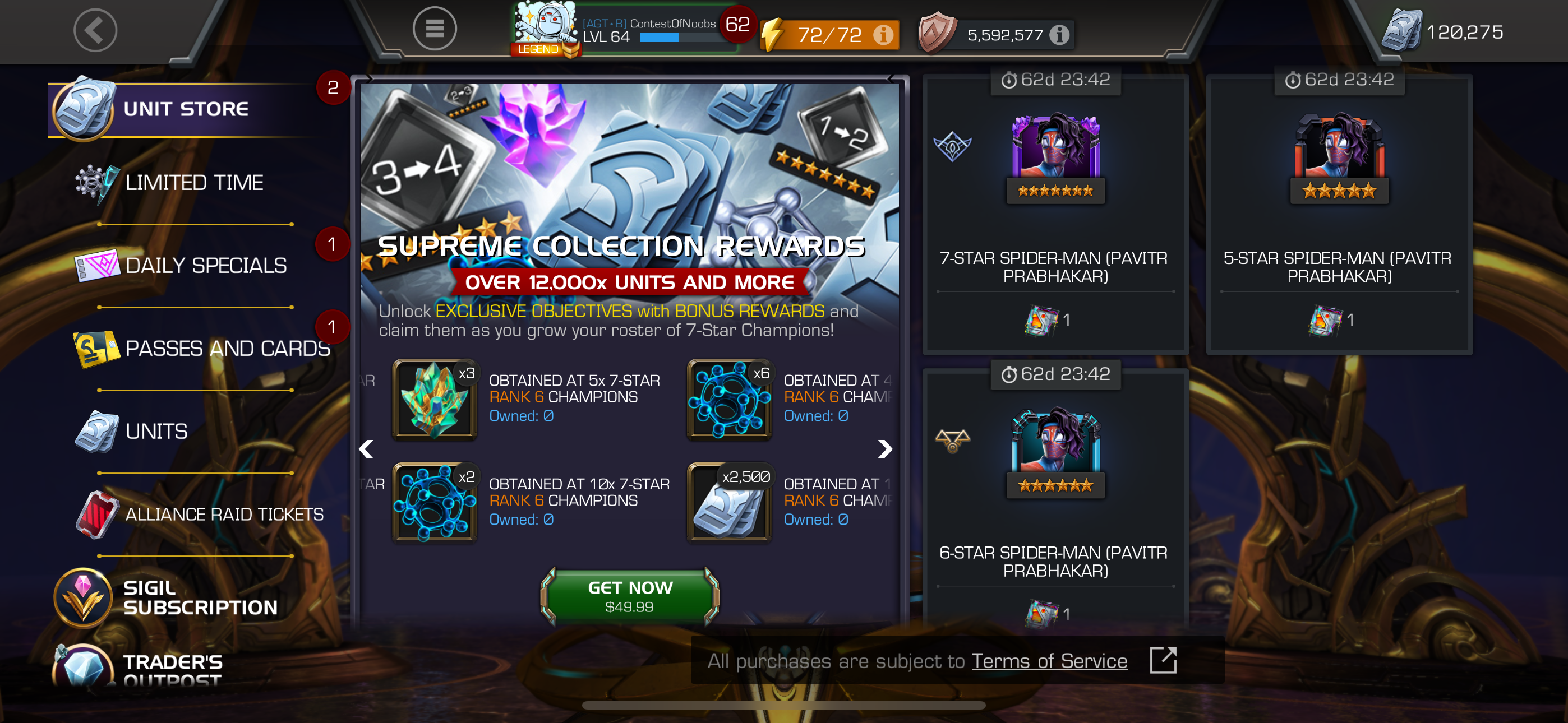Show next offer with right chevron
Viewport: 1568px width, 723px height.
[x=885, y=449]
